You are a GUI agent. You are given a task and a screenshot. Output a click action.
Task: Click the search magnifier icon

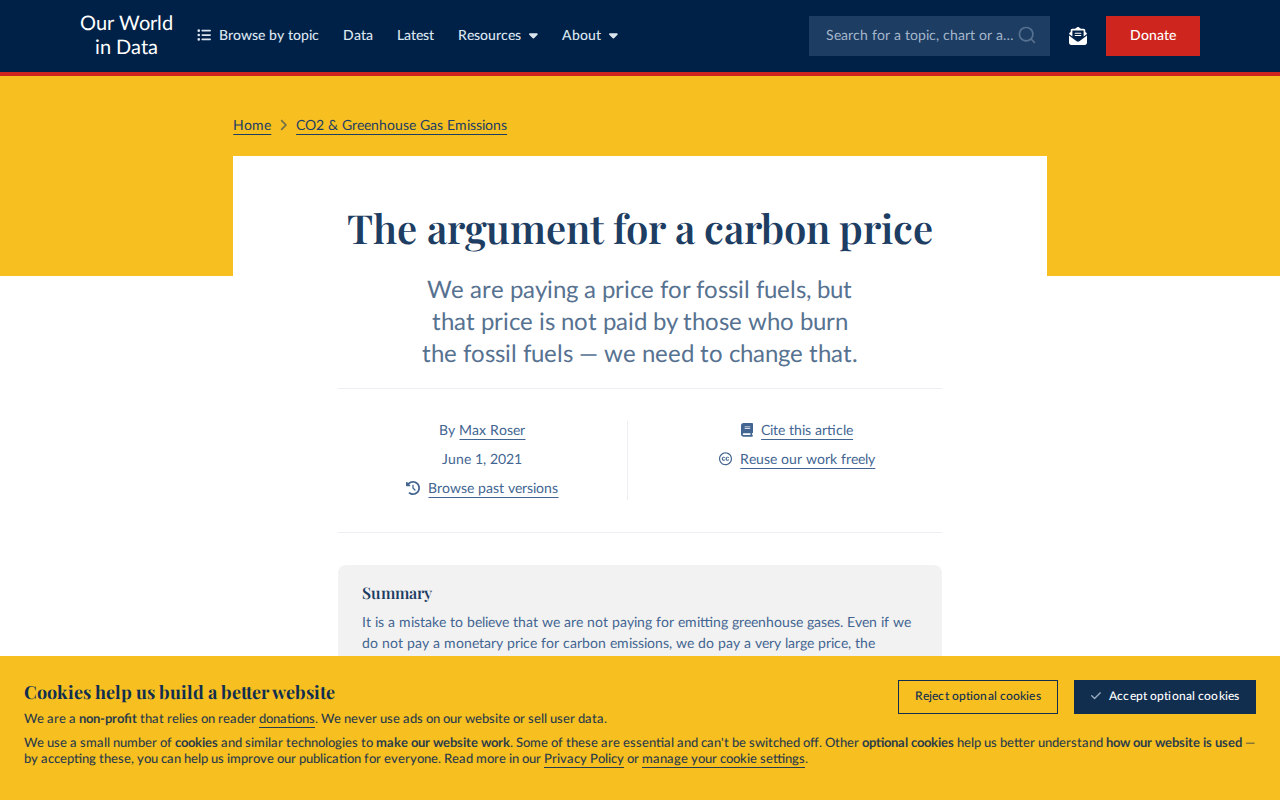click(1027, 35)
